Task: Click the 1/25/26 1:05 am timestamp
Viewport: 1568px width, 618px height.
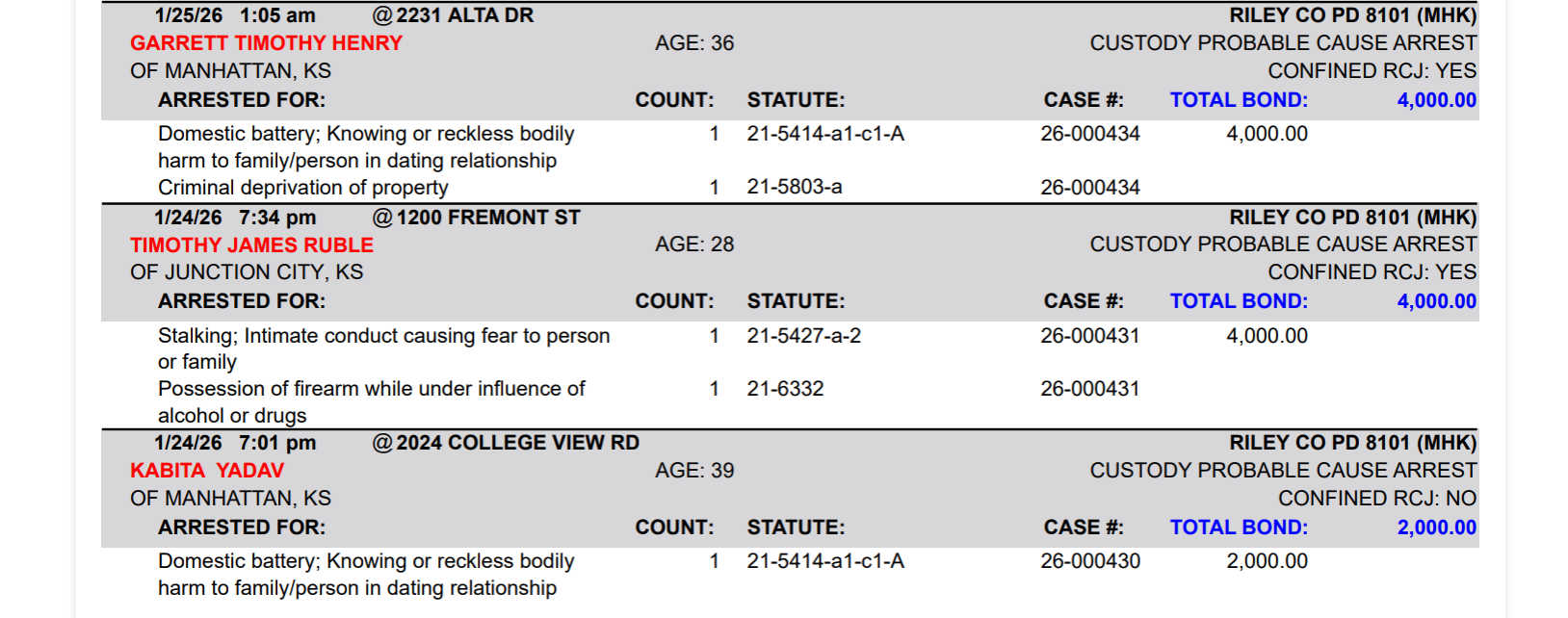Action: pyautogui.click(x=234, y=15)
